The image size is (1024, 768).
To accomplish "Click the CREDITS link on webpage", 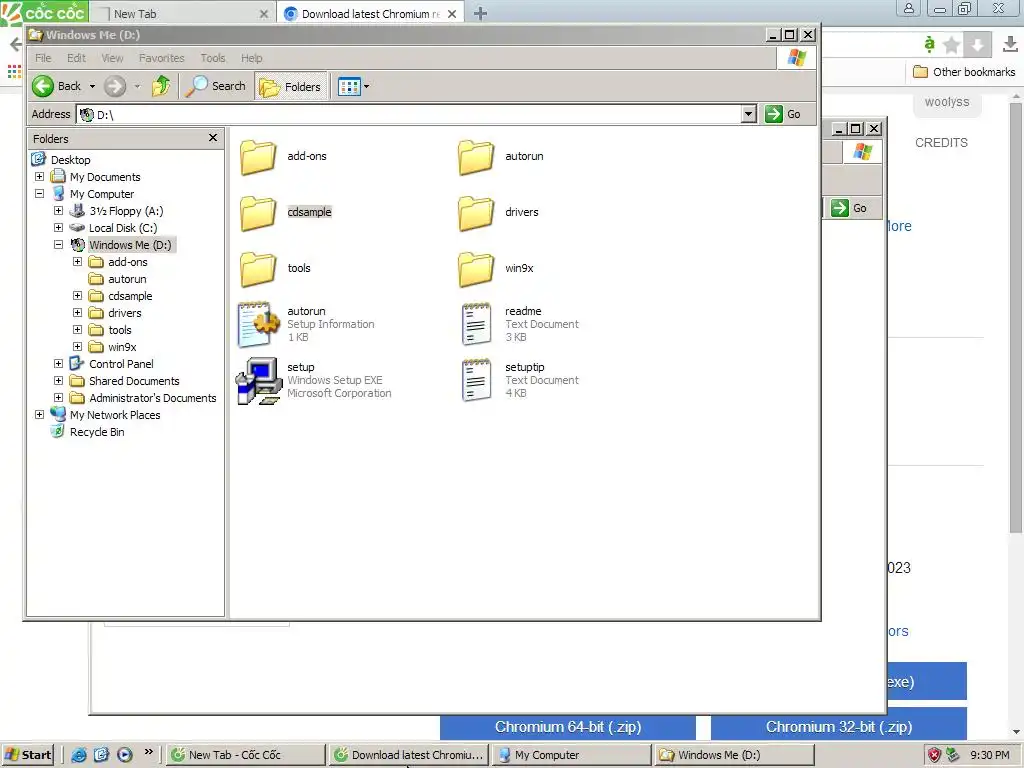I will (941, 143).
